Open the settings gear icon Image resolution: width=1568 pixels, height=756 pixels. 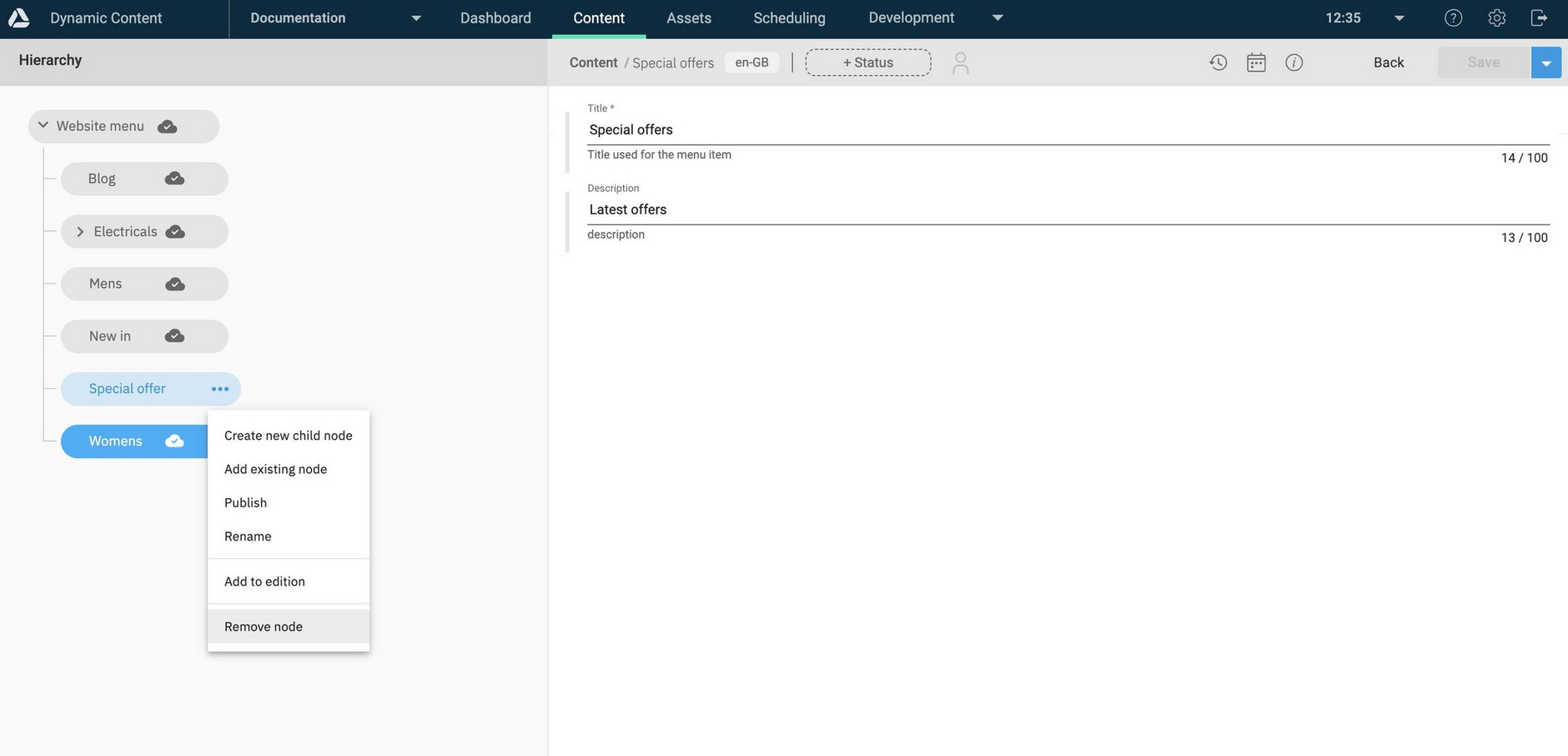pos(1496,17)
